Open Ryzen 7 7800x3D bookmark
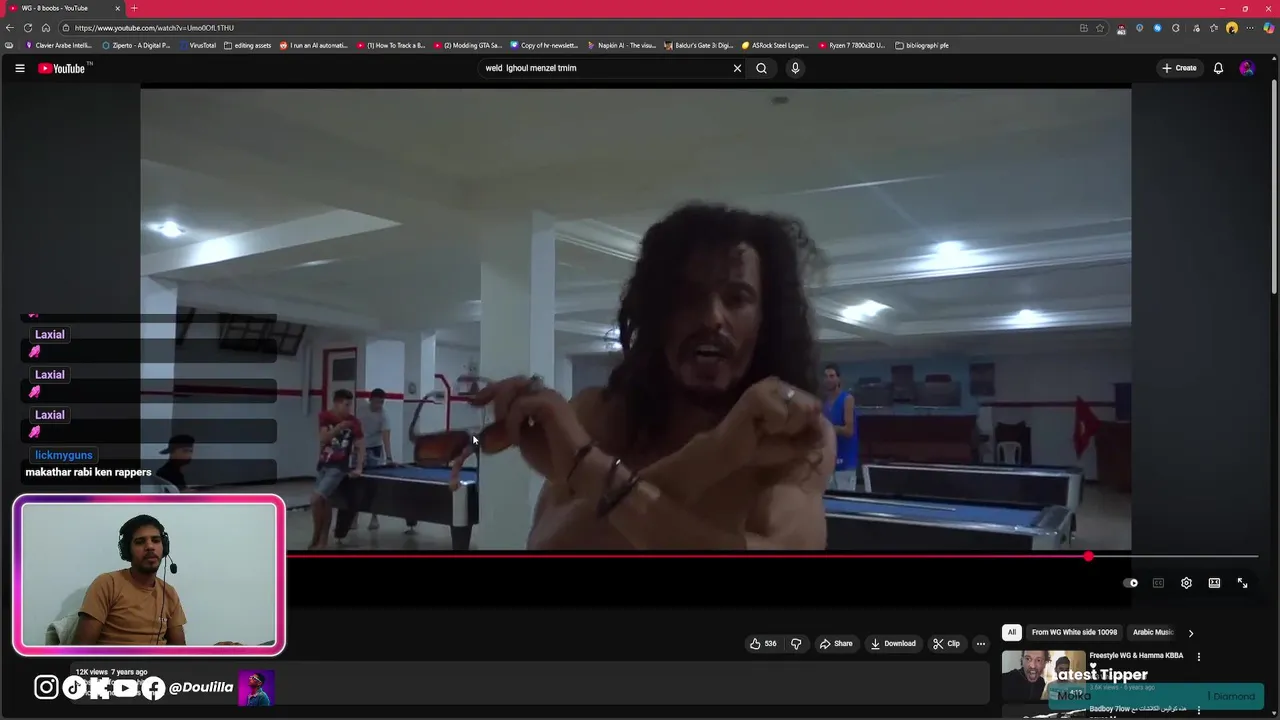 point(852,45)
